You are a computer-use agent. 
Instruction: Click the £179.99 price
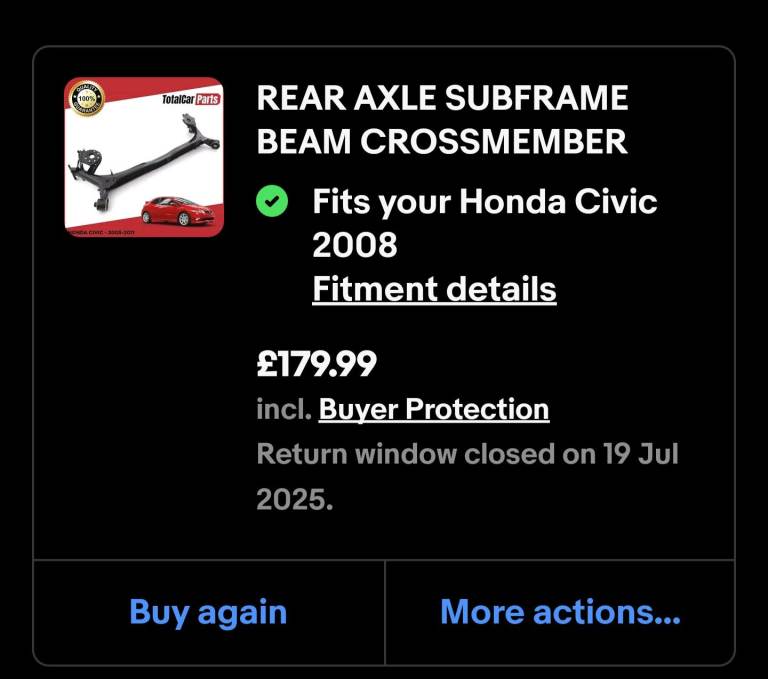[x=316, y=364]
